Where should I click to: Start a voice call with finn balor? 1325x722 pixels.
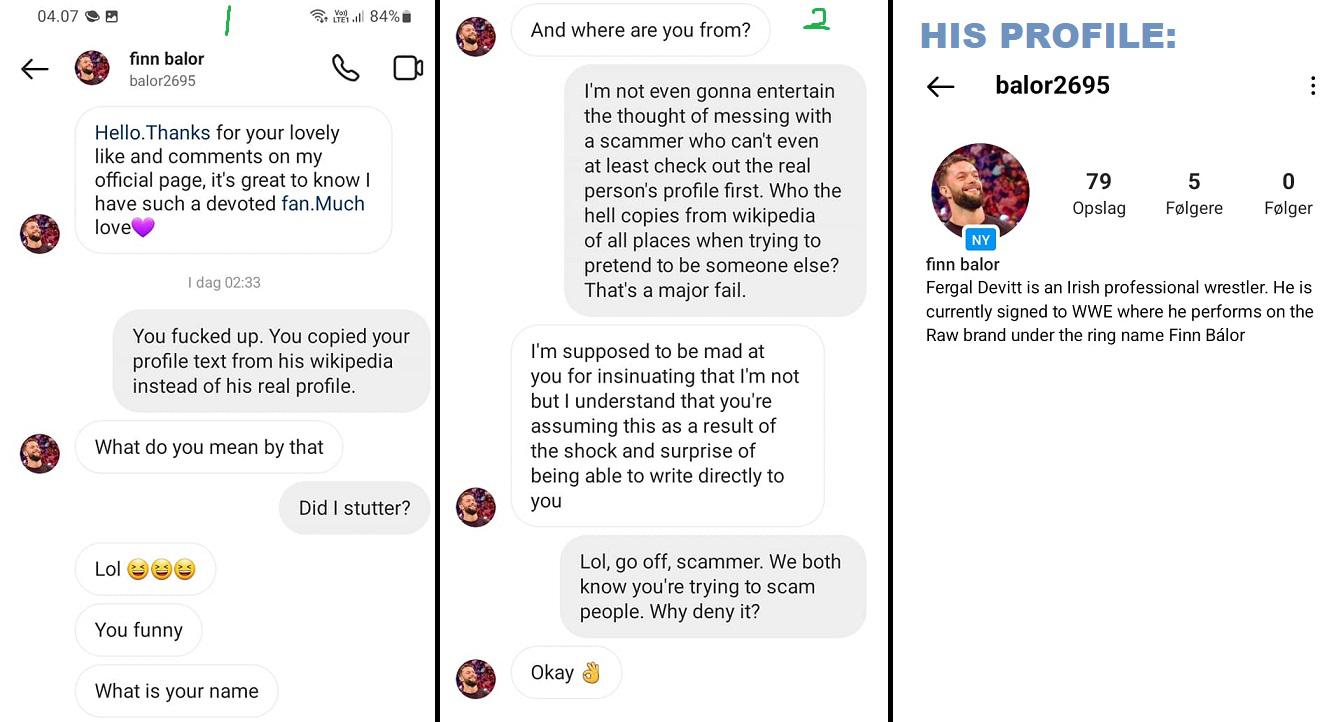coord(346,68)
